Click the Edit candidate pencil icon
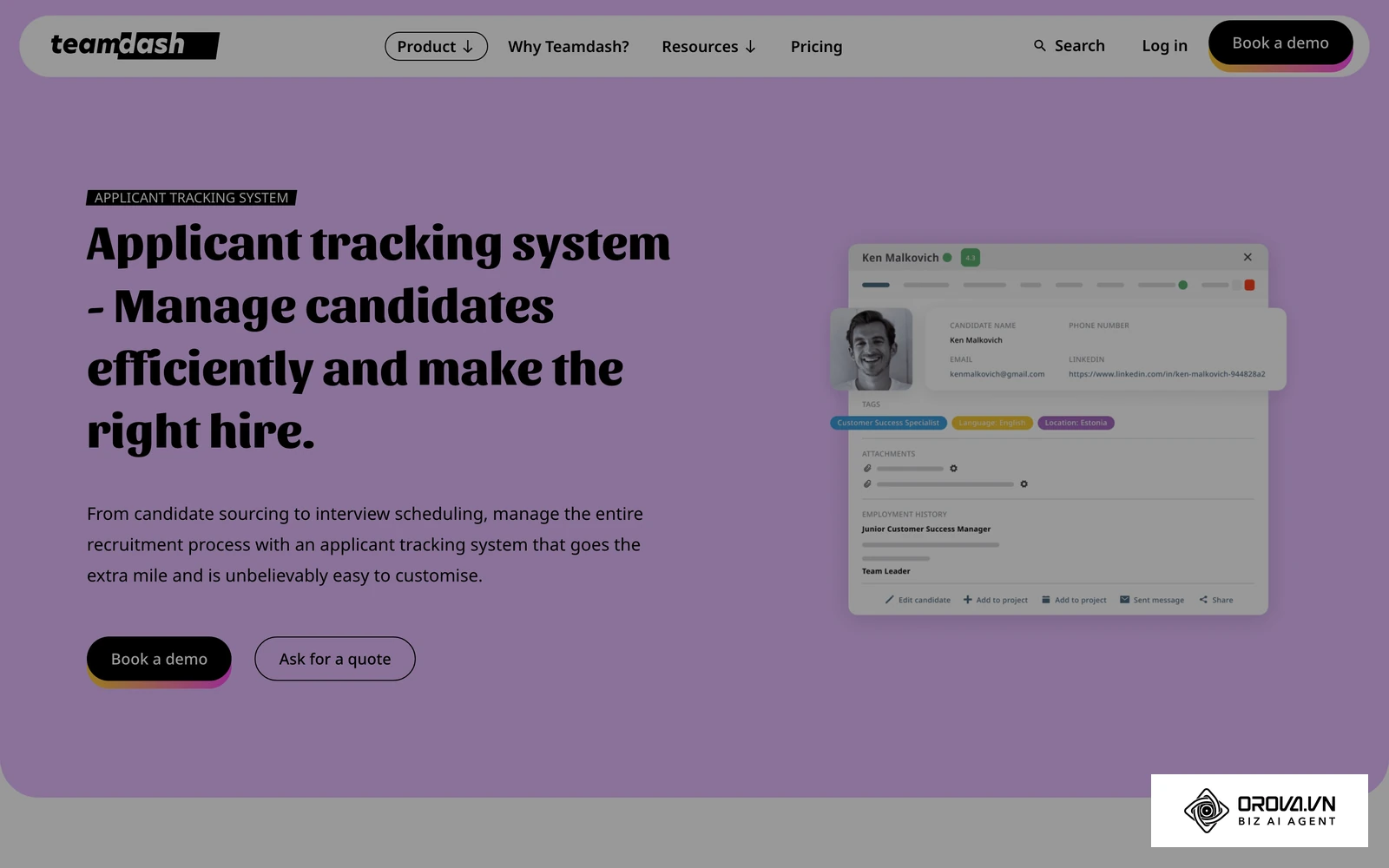Viewport: 1389px width, 868px height. (889, 600)
